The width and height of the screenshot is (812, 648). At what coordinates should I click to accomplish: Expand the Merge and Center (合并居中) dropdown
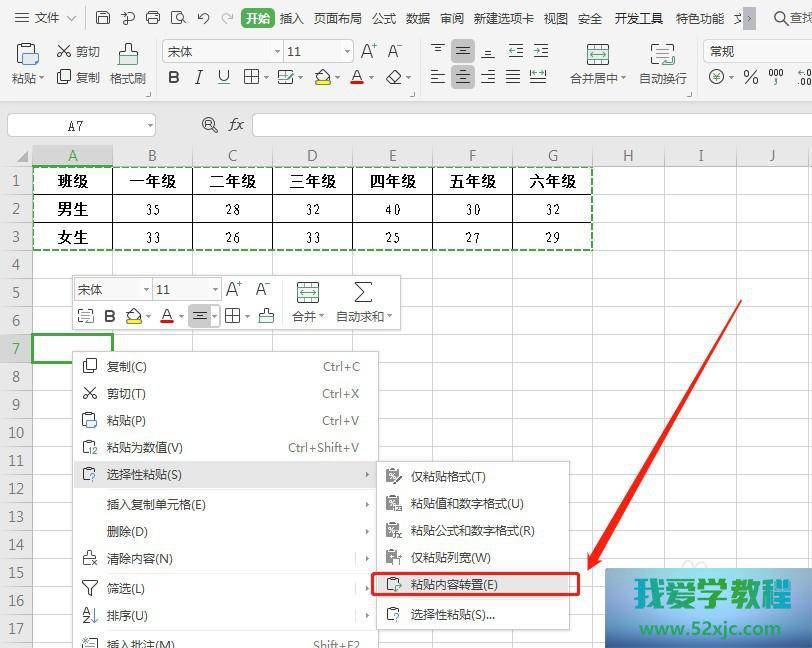click(623, 78)
